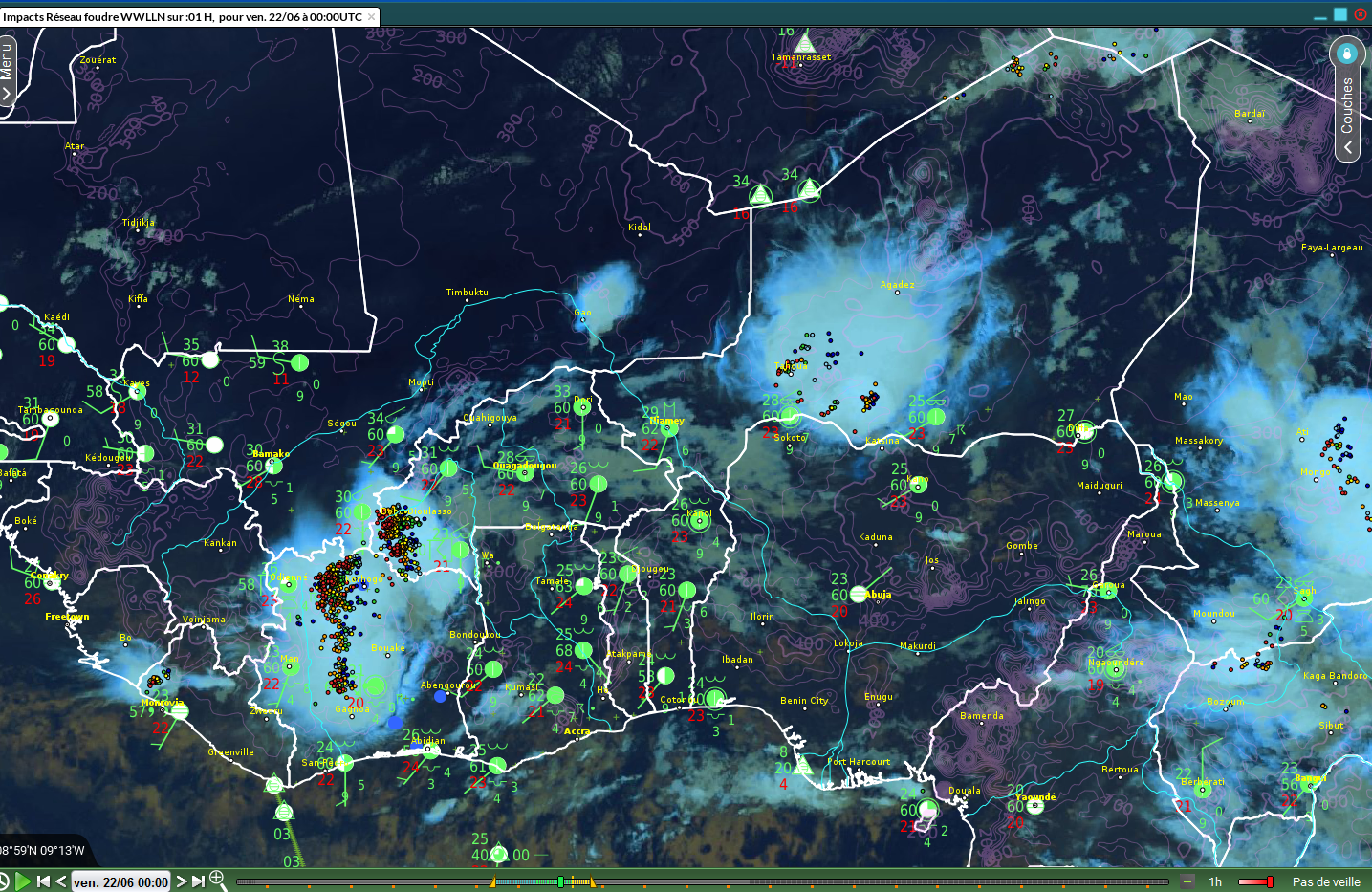This screenshot has height=892, width=1372.
Task: Jump to the first time step
Action: click(x=43, y=881)
